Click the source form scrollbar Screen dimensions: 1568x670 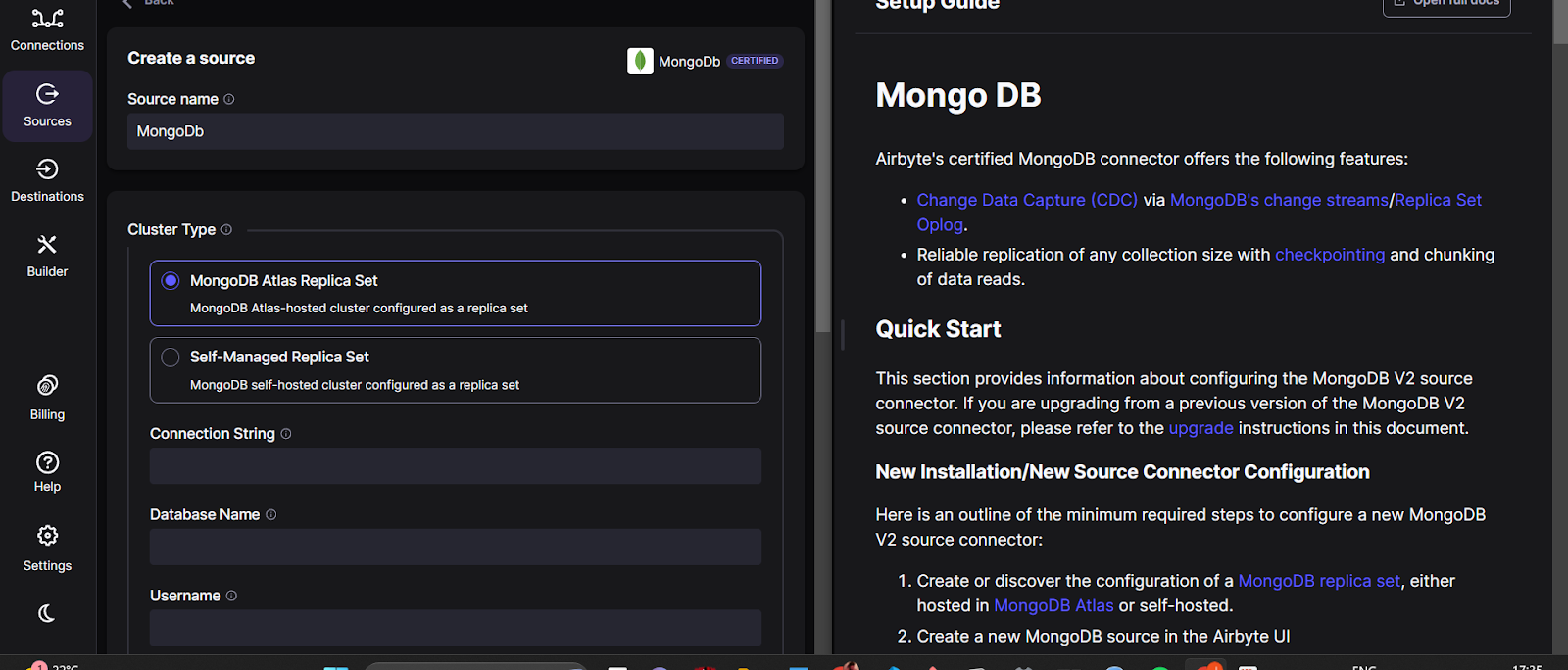[823, 167]
